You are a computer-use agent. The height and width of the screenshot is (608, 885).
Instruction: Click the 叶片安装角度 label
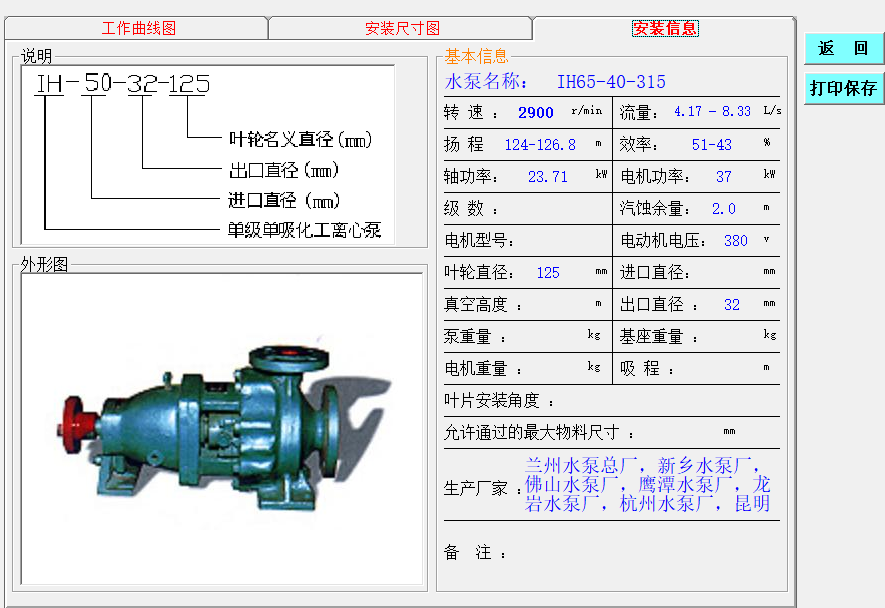499,401
